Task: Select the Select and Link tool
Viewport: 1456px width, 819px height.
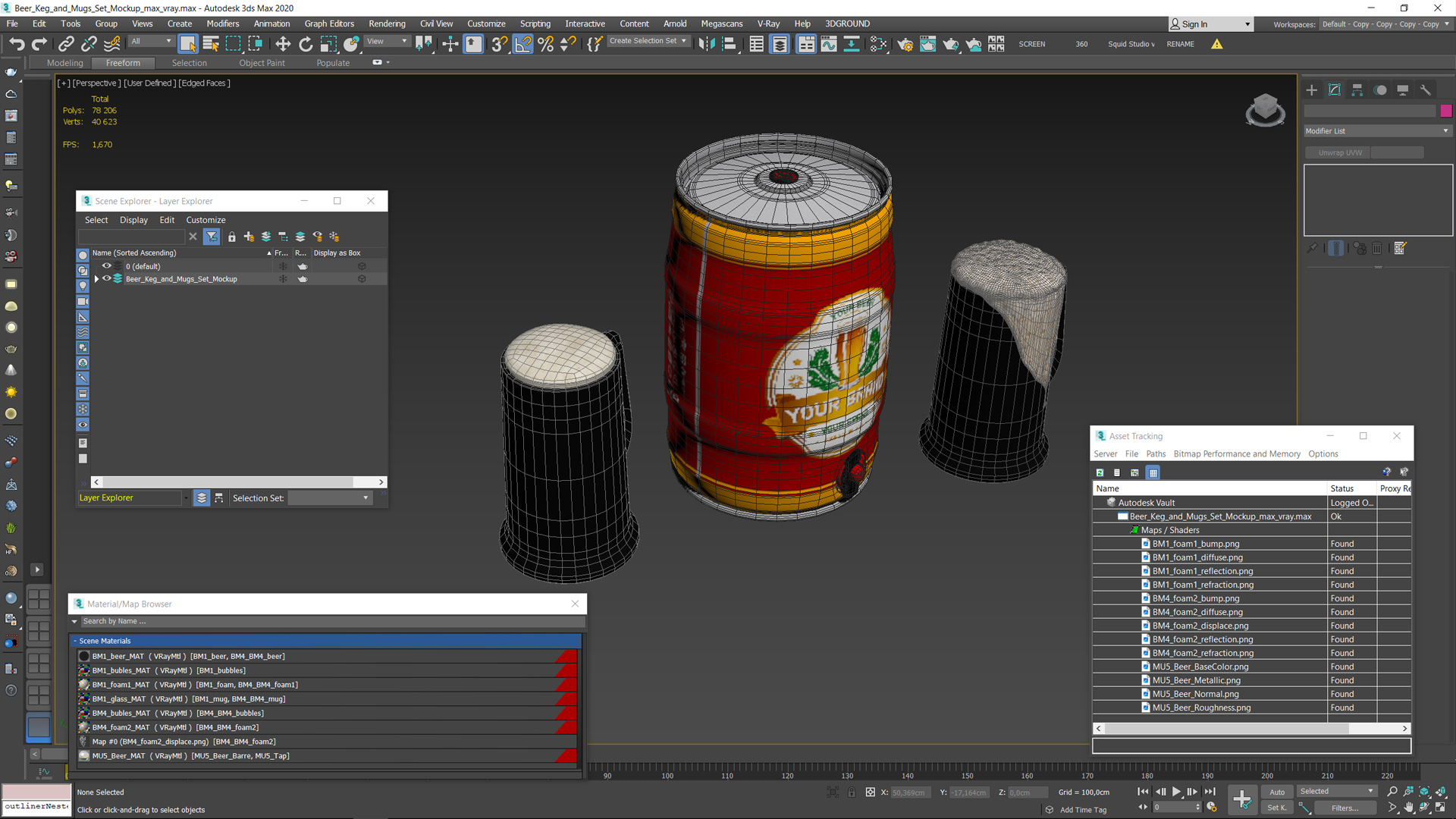Action: point(66,44)
